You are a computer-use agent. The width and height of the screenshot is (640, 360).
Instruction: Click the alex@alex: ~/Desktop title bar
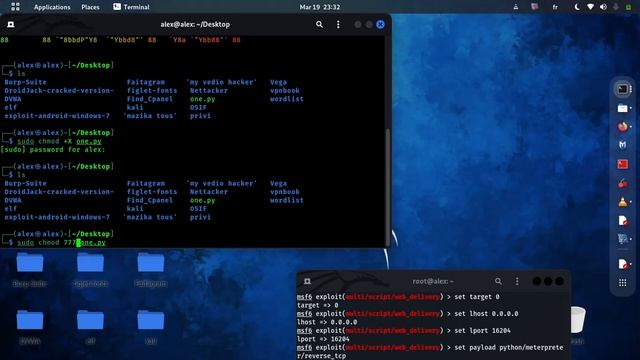[x=195, y=24]
